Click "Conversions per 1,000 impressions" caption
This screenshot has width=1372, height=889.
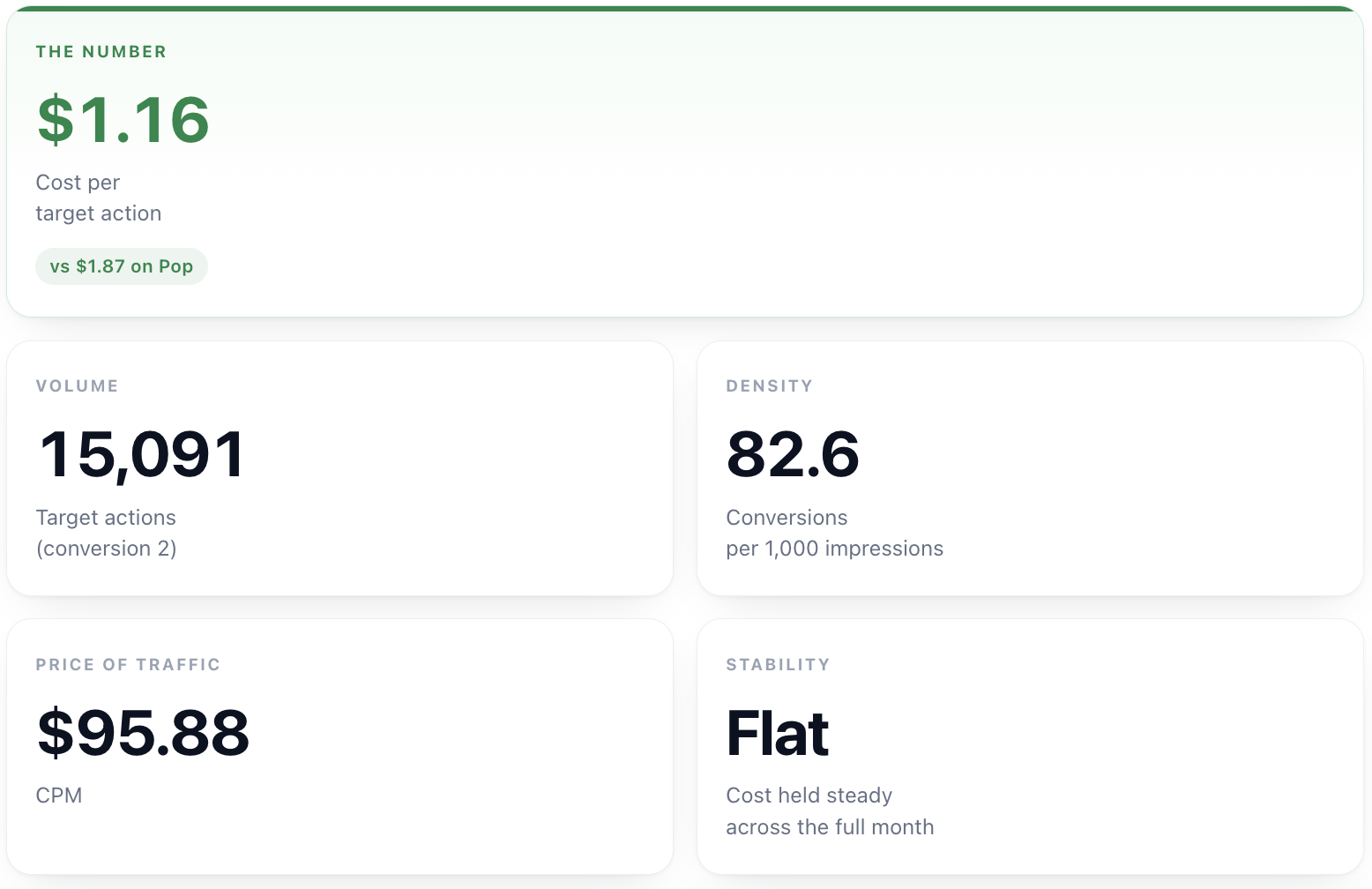pyautogui.click(x=835, y=533)
